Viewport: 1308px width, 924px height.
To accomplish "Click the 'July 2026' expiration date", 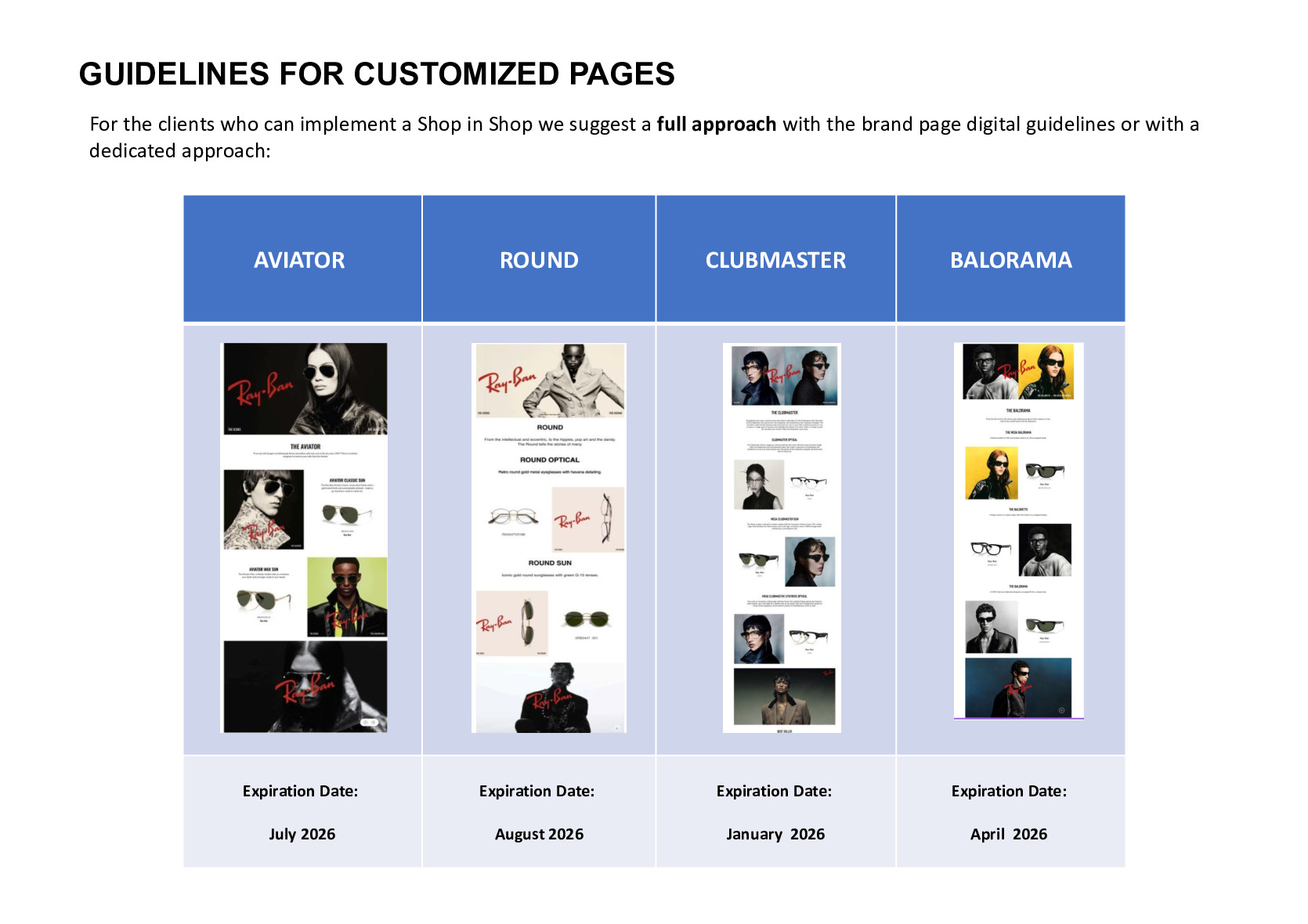I will pyautogui.click(x=302, y=834).
